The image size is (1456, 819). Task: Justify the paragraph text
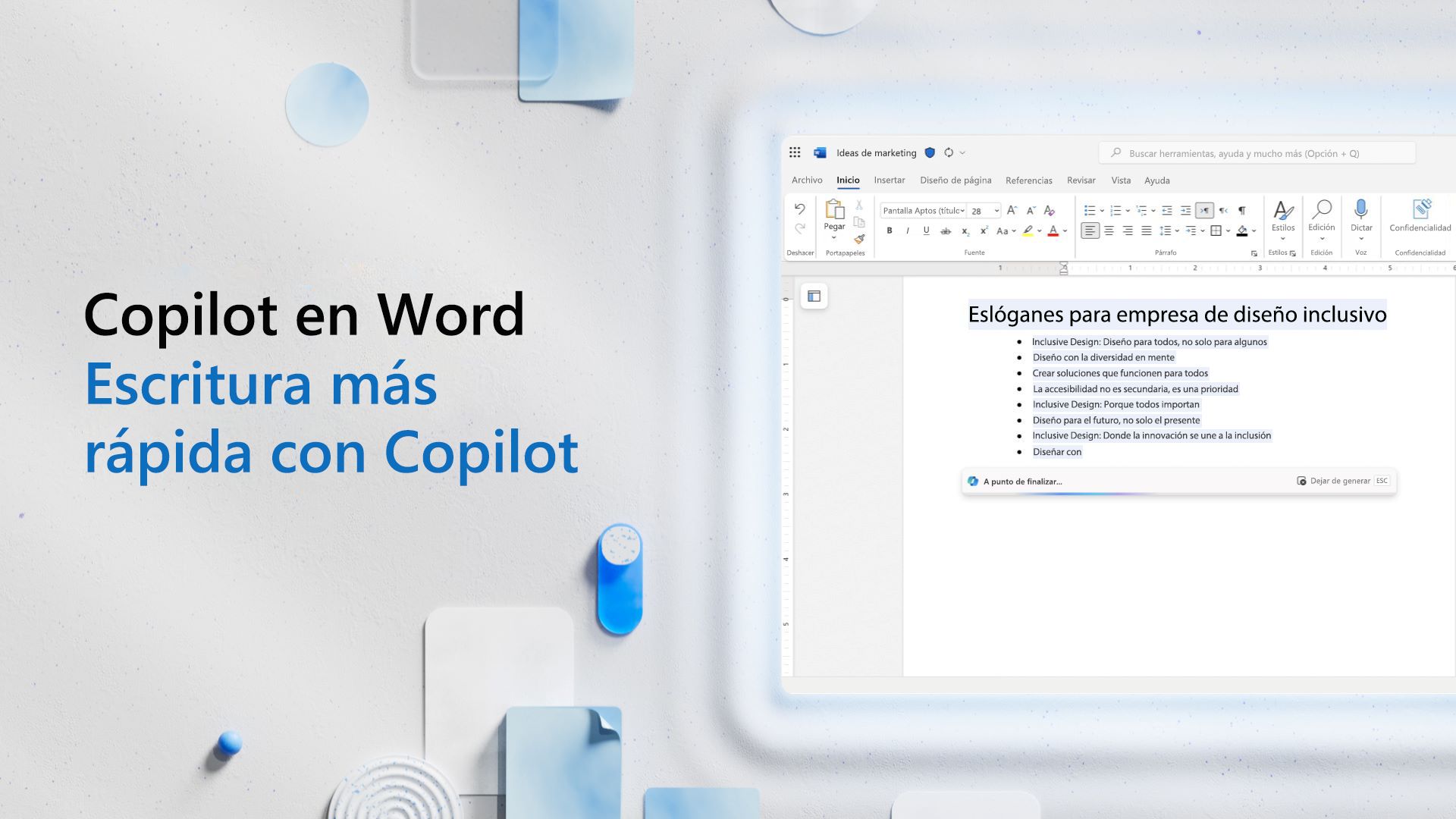click(x=1147, y=231)
